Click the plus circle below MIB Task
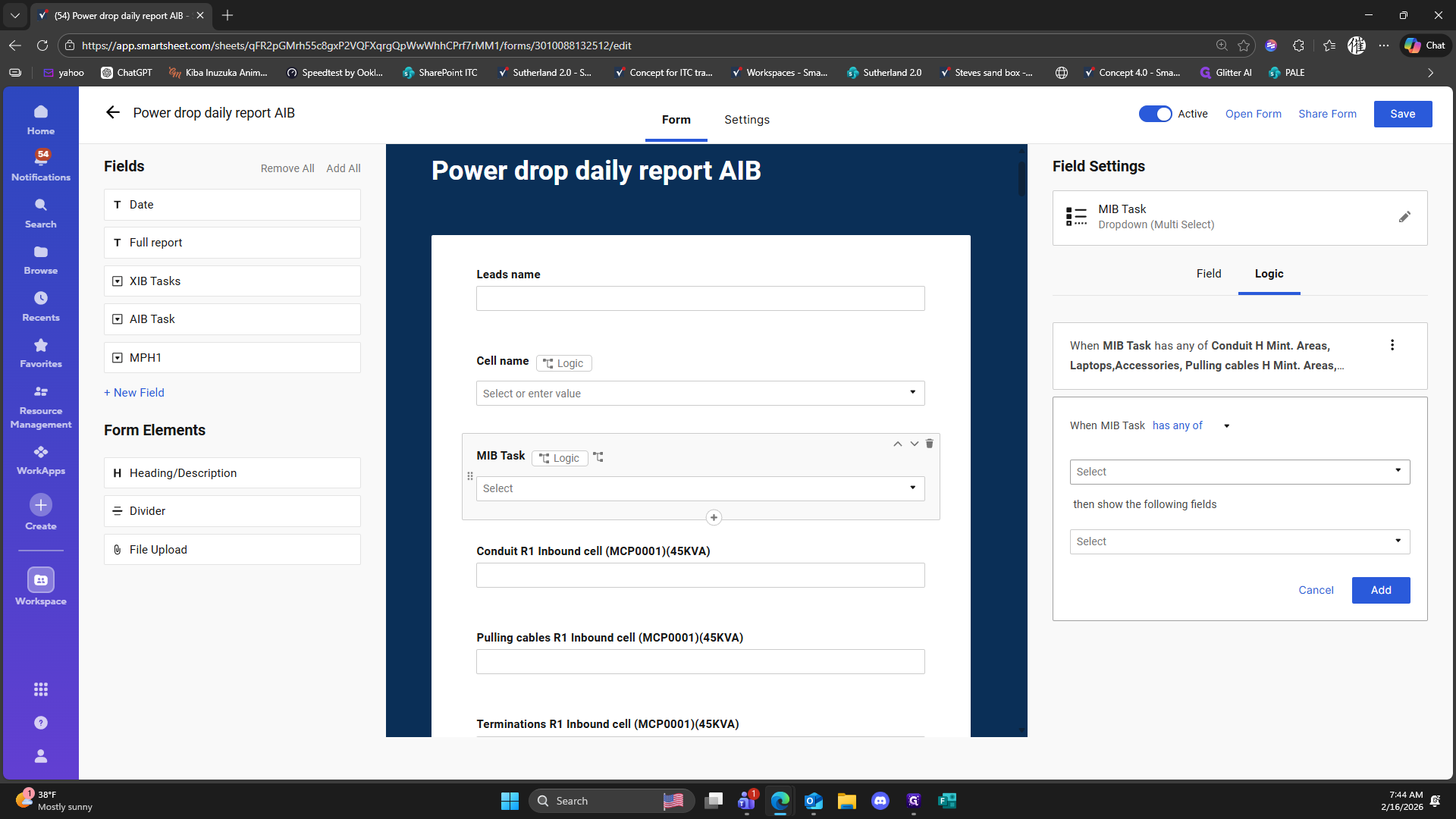1456x819 pixels. (714, 518)
